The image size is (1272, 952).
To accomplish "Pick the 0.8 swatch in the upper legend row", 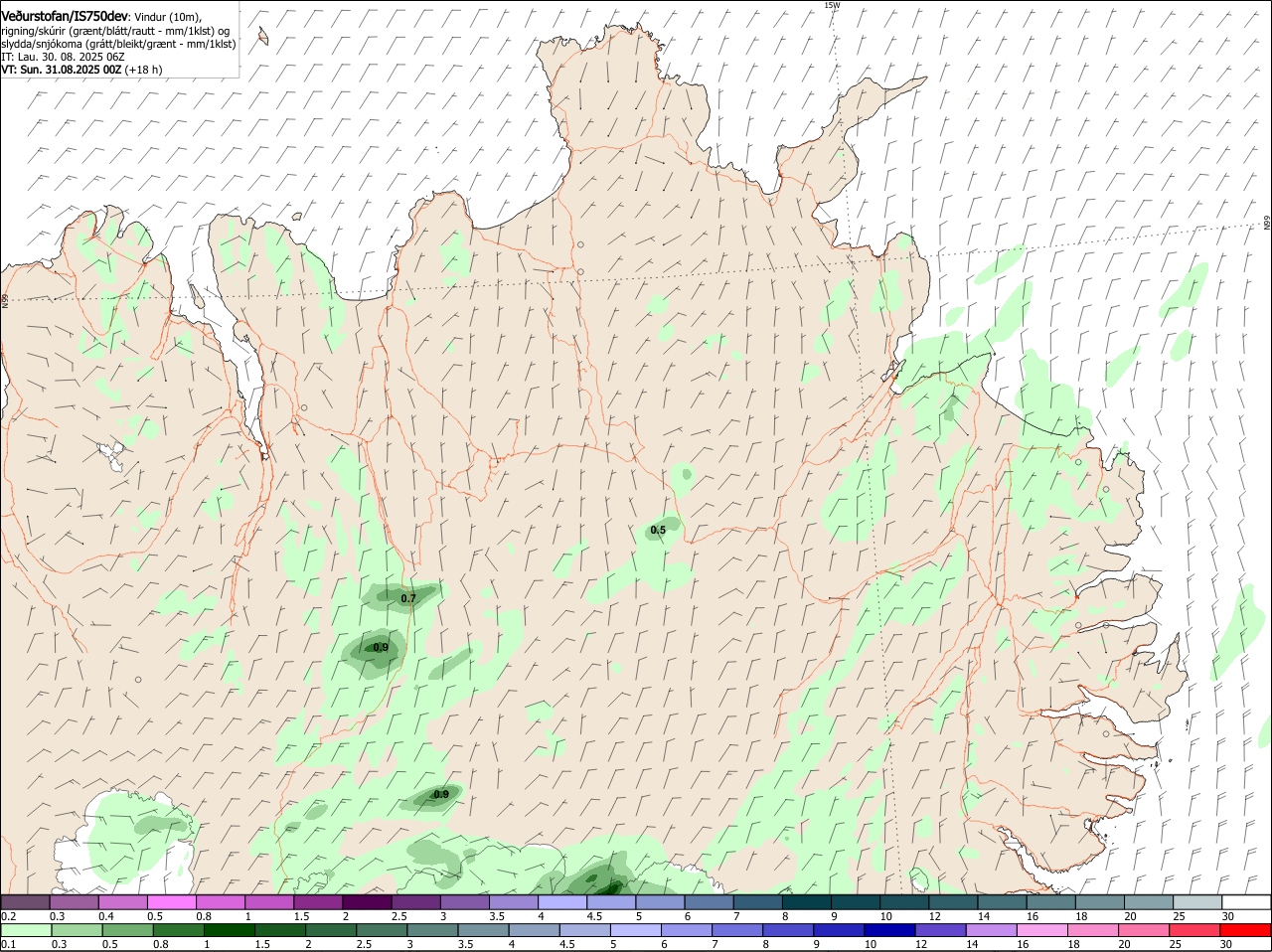I will [220, 901].
